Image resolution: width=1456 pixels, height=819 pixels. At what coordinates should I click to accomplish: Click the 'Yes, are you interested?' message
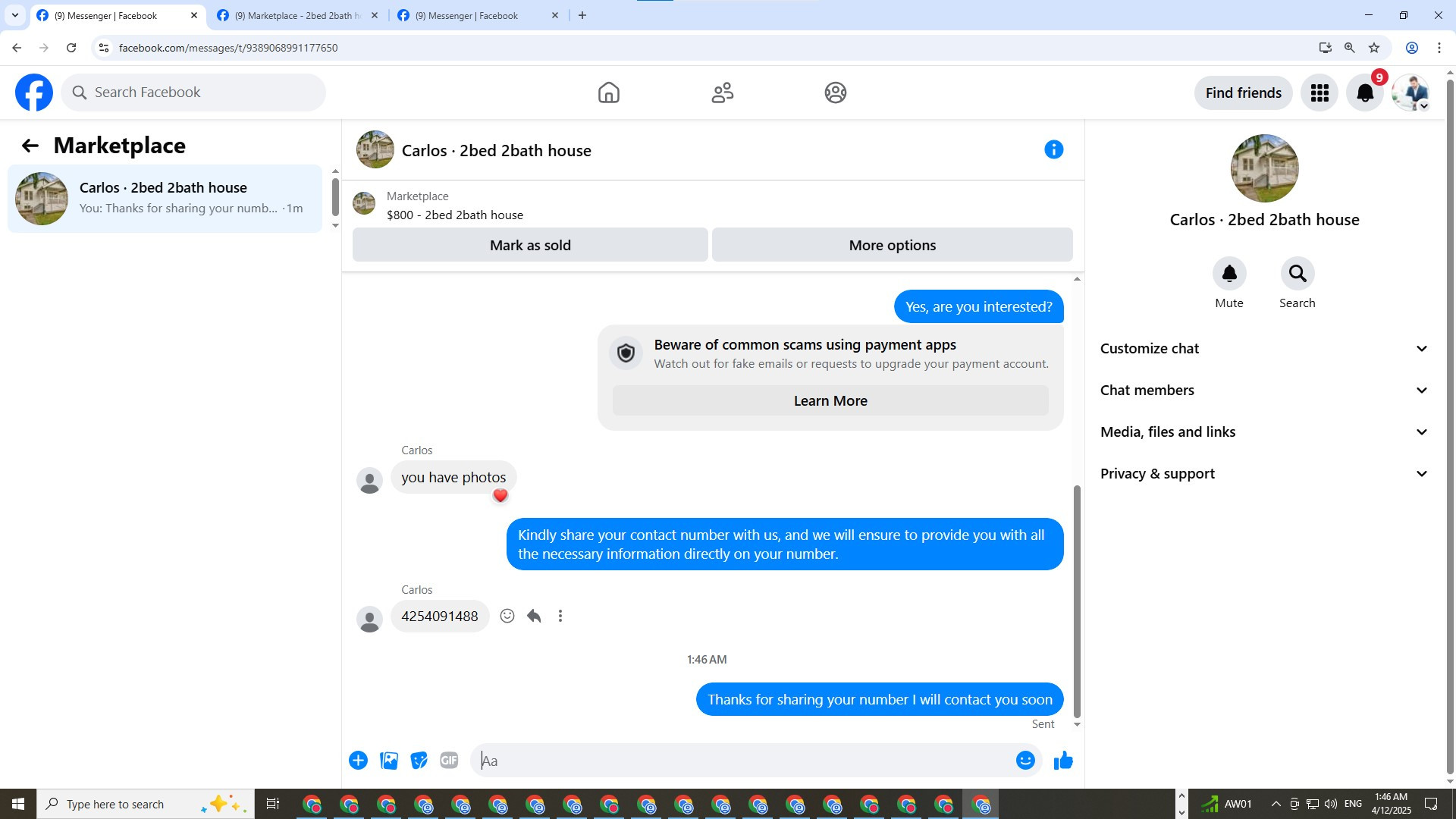point(978,307)
